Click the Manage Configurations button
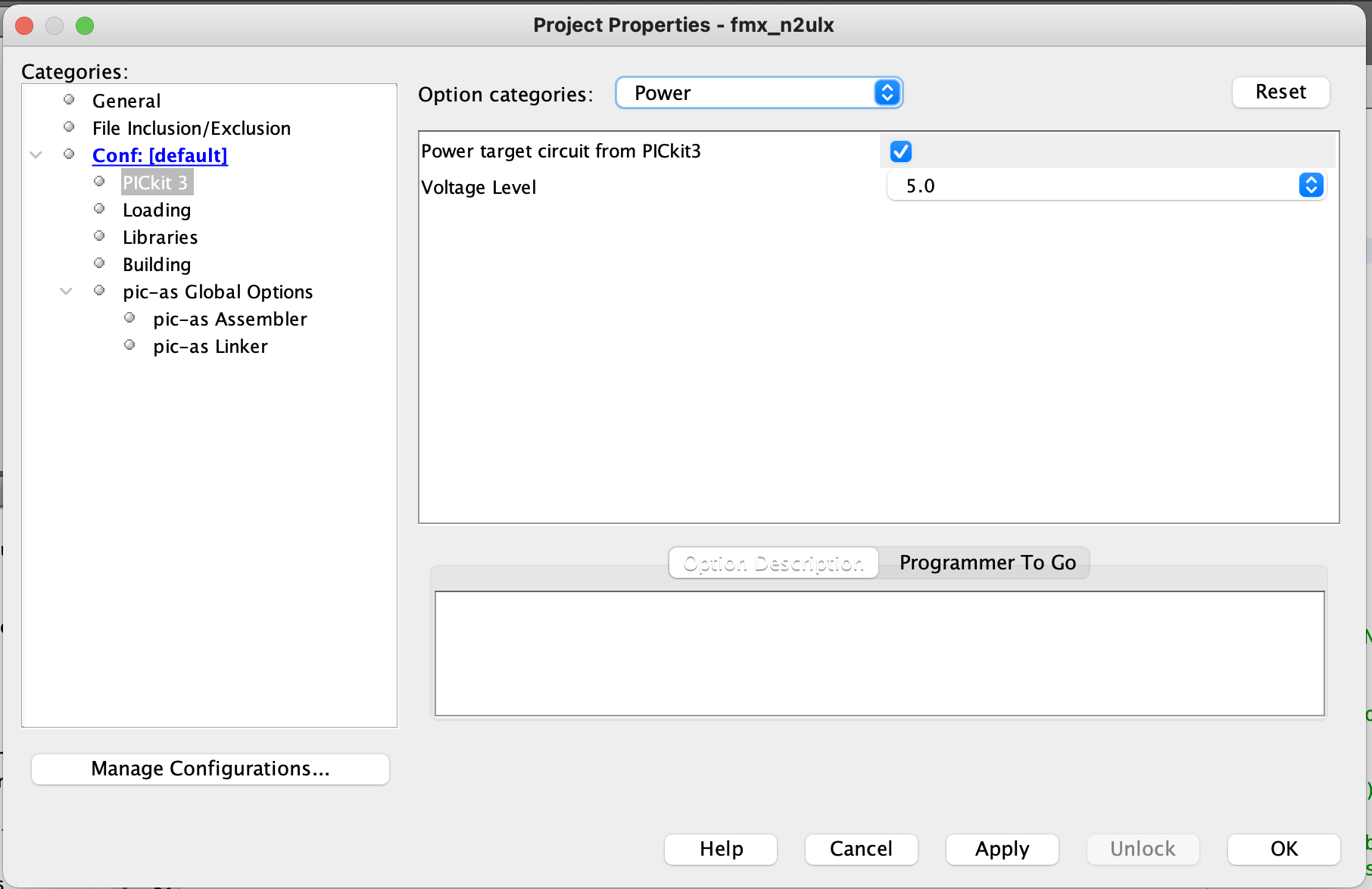1372x889 pixels. coord(210,769)
